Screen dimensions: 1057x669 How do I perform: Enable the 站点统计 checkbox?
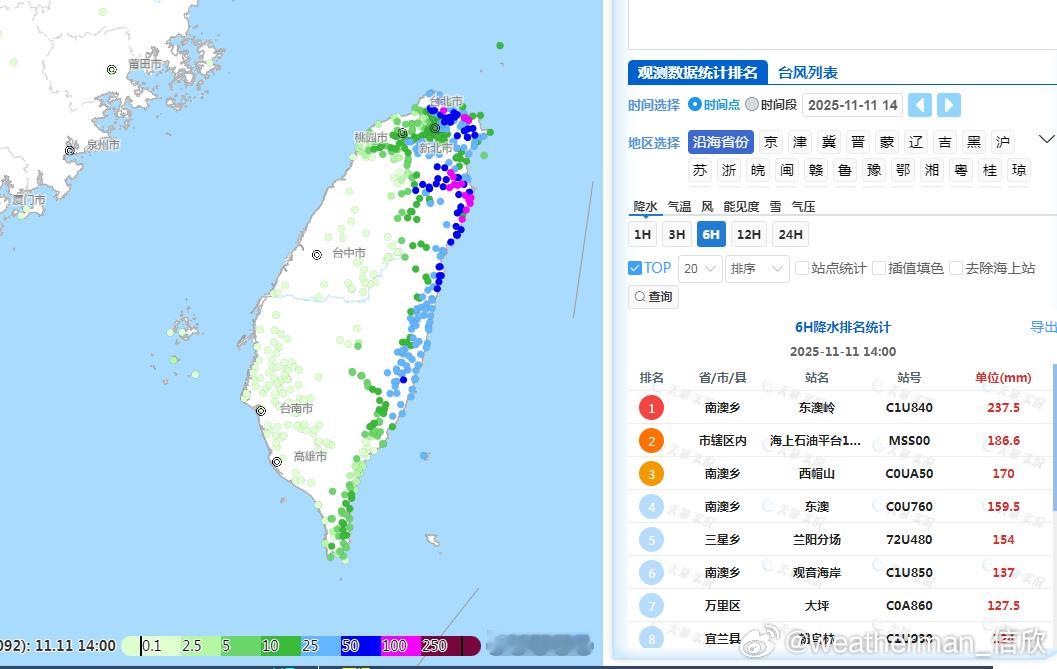[x=802, y=268]
